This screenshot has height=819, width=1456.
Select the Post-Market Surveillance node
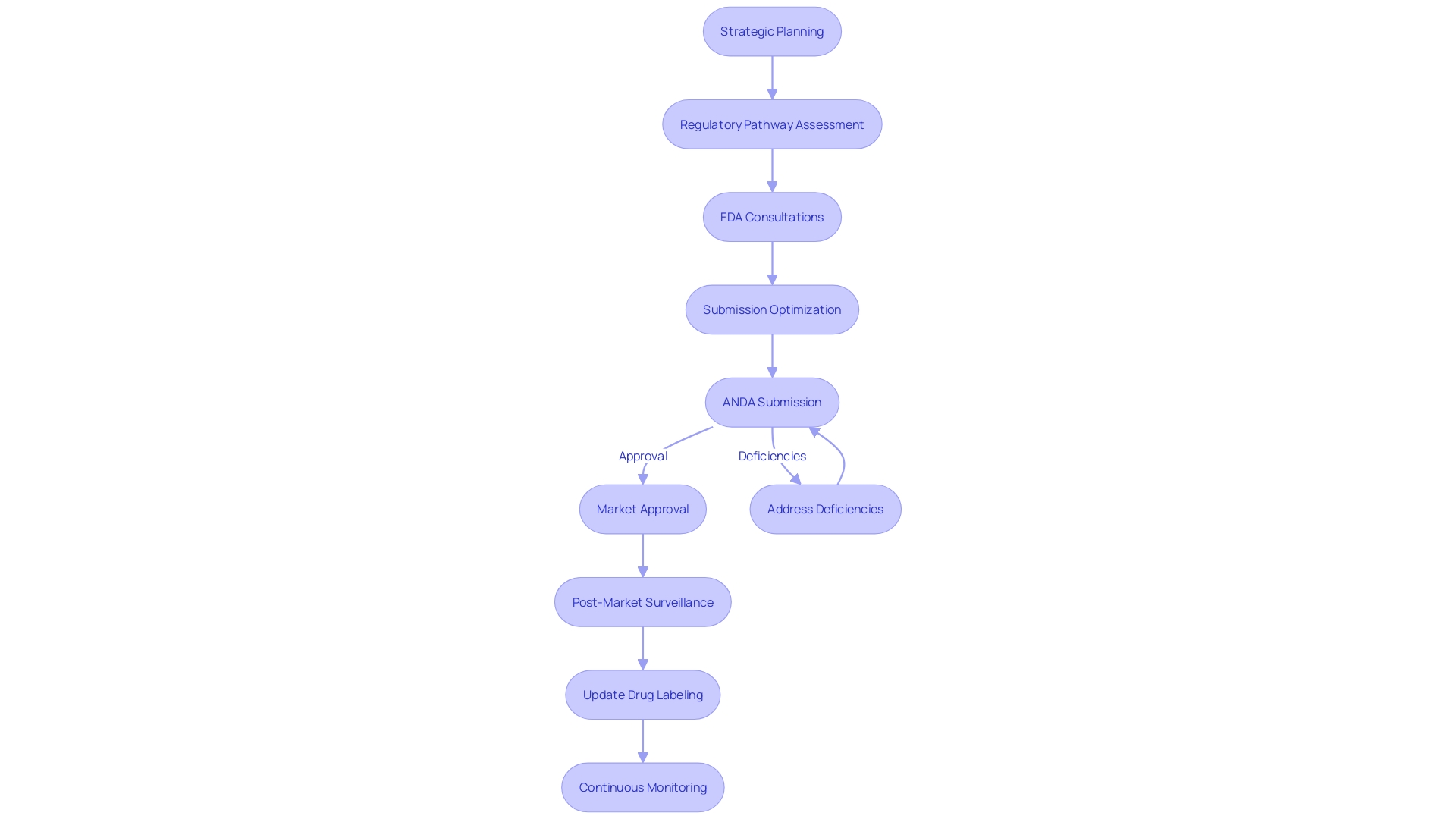643,602
